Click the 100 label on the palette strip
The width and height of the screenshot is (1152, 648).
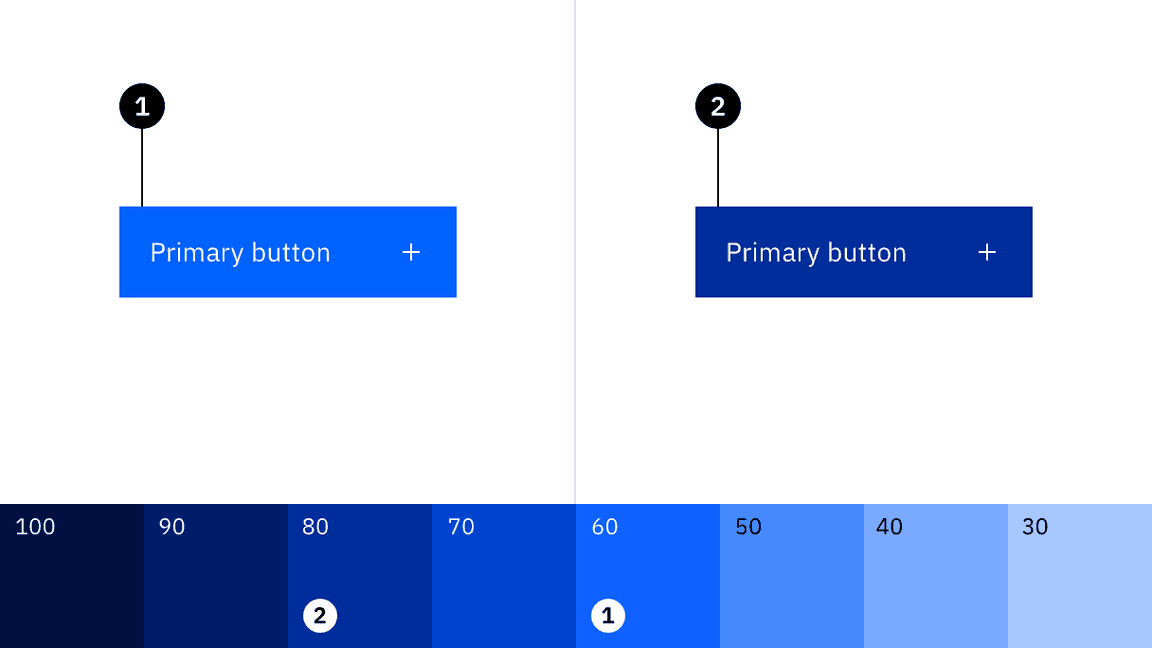point(34,527)
